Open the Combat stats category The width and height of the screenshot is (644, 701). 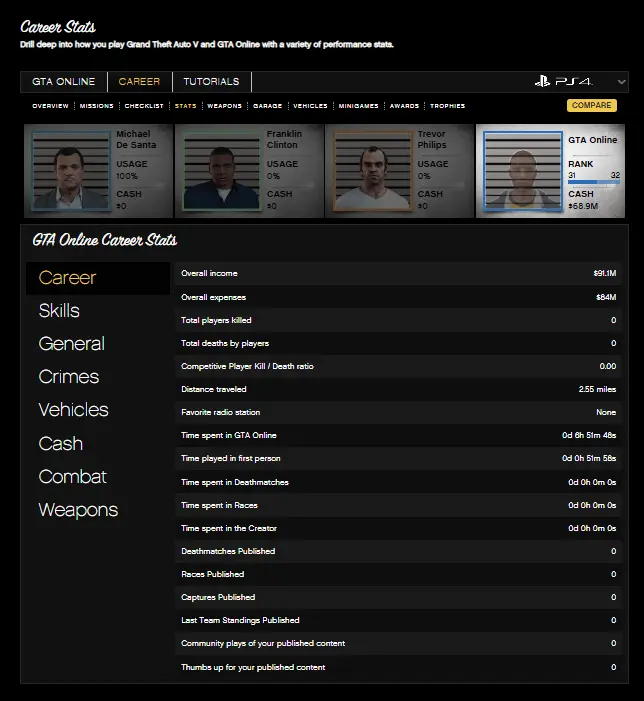pos(72,477)
